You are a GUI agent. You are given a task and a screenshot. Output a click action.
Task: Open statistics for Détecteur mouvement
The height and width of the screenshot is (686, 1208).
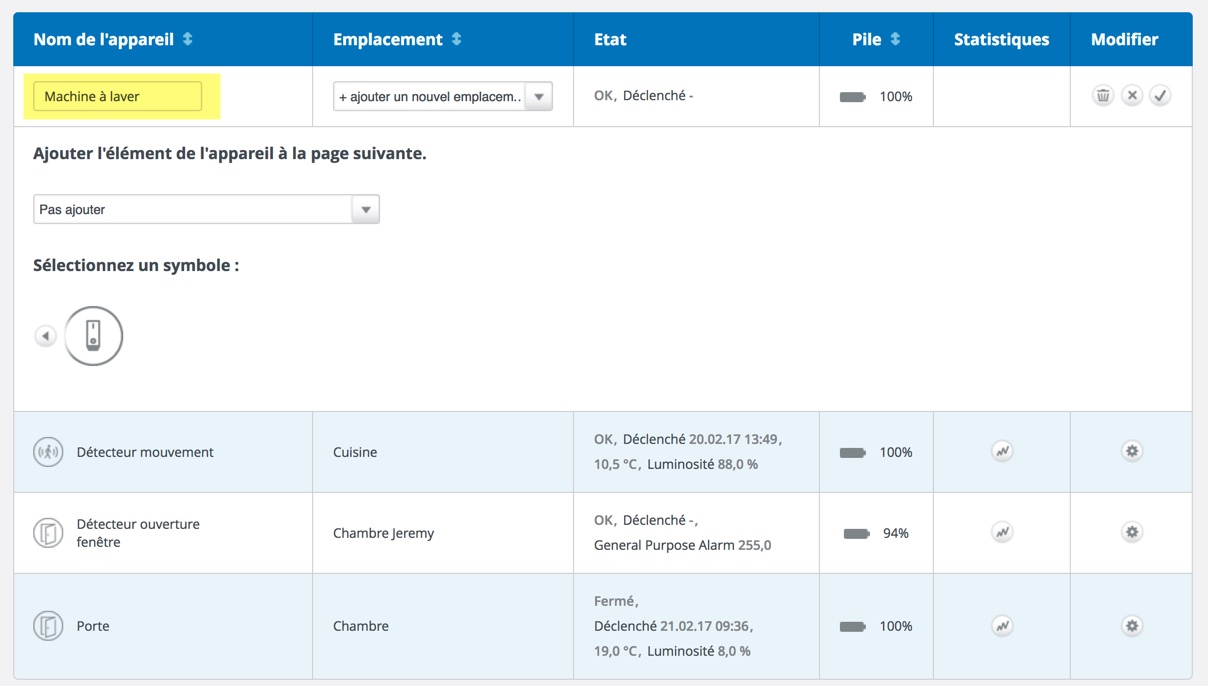1002,452
